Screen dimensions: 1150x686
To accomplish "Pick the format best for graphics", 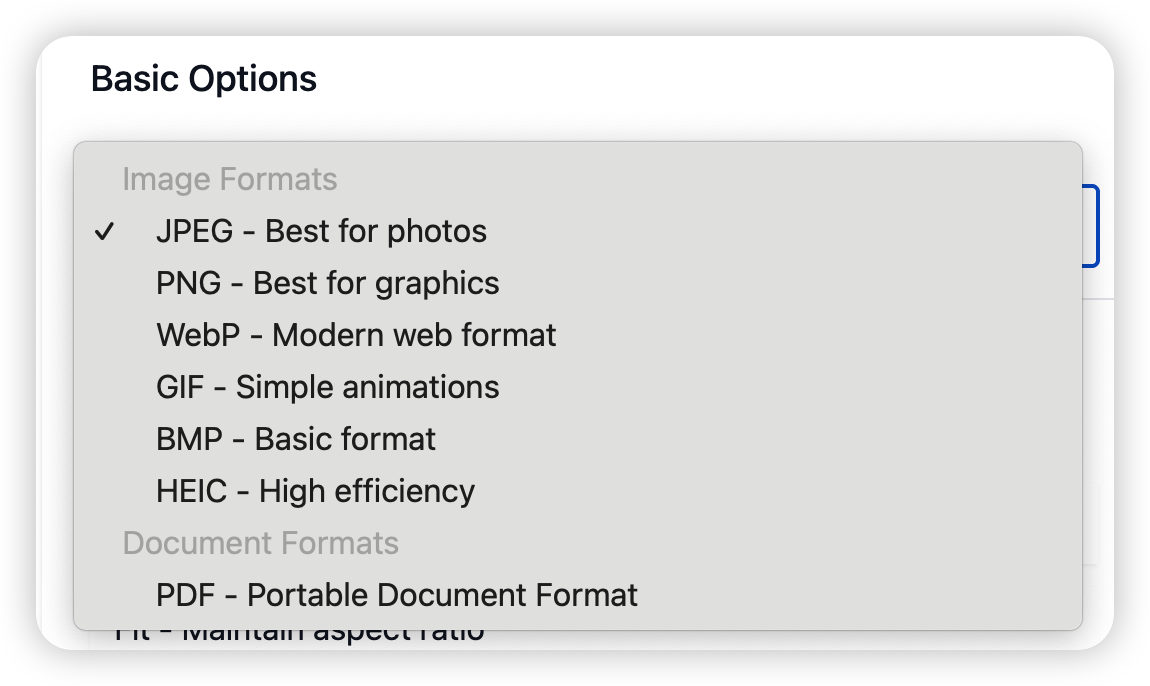I will point(327,283).
